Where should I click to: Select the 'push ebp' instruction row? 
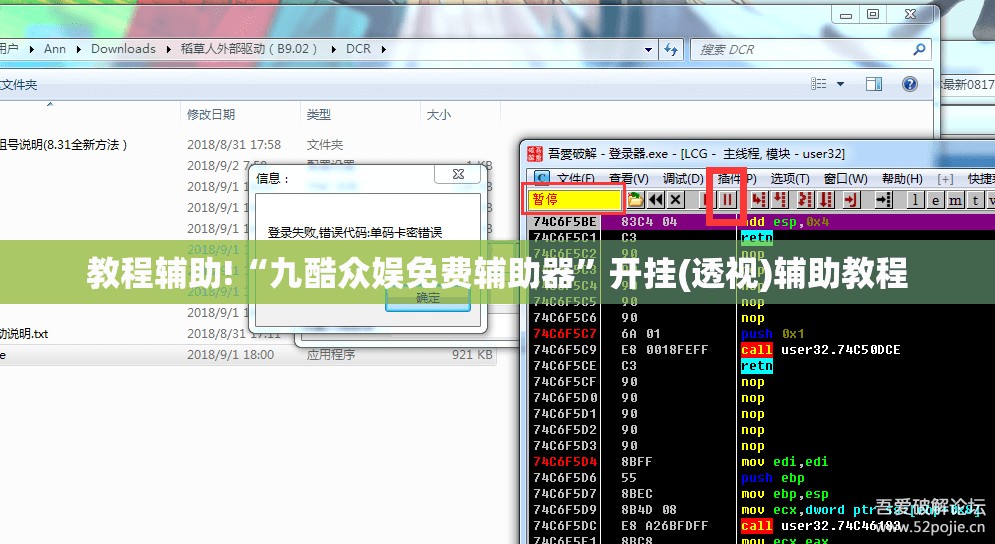(772, 477)
